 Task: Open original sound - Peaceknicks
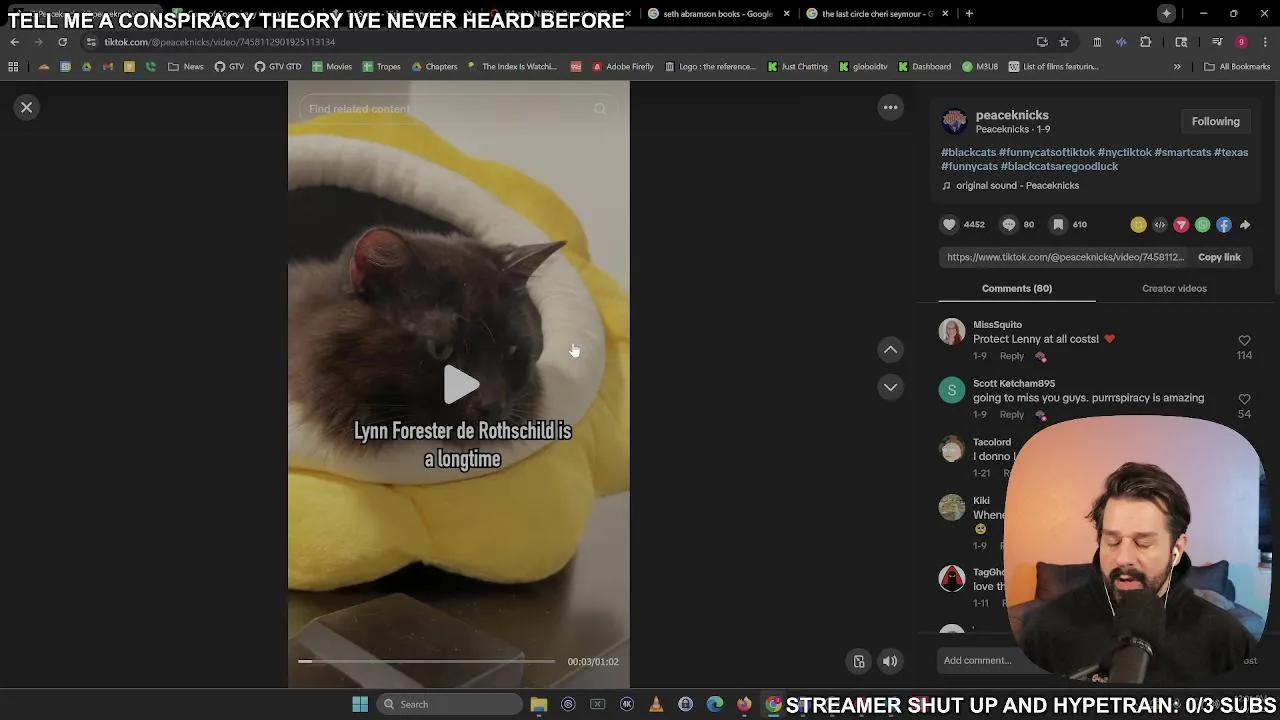[x=1017, y=185]
